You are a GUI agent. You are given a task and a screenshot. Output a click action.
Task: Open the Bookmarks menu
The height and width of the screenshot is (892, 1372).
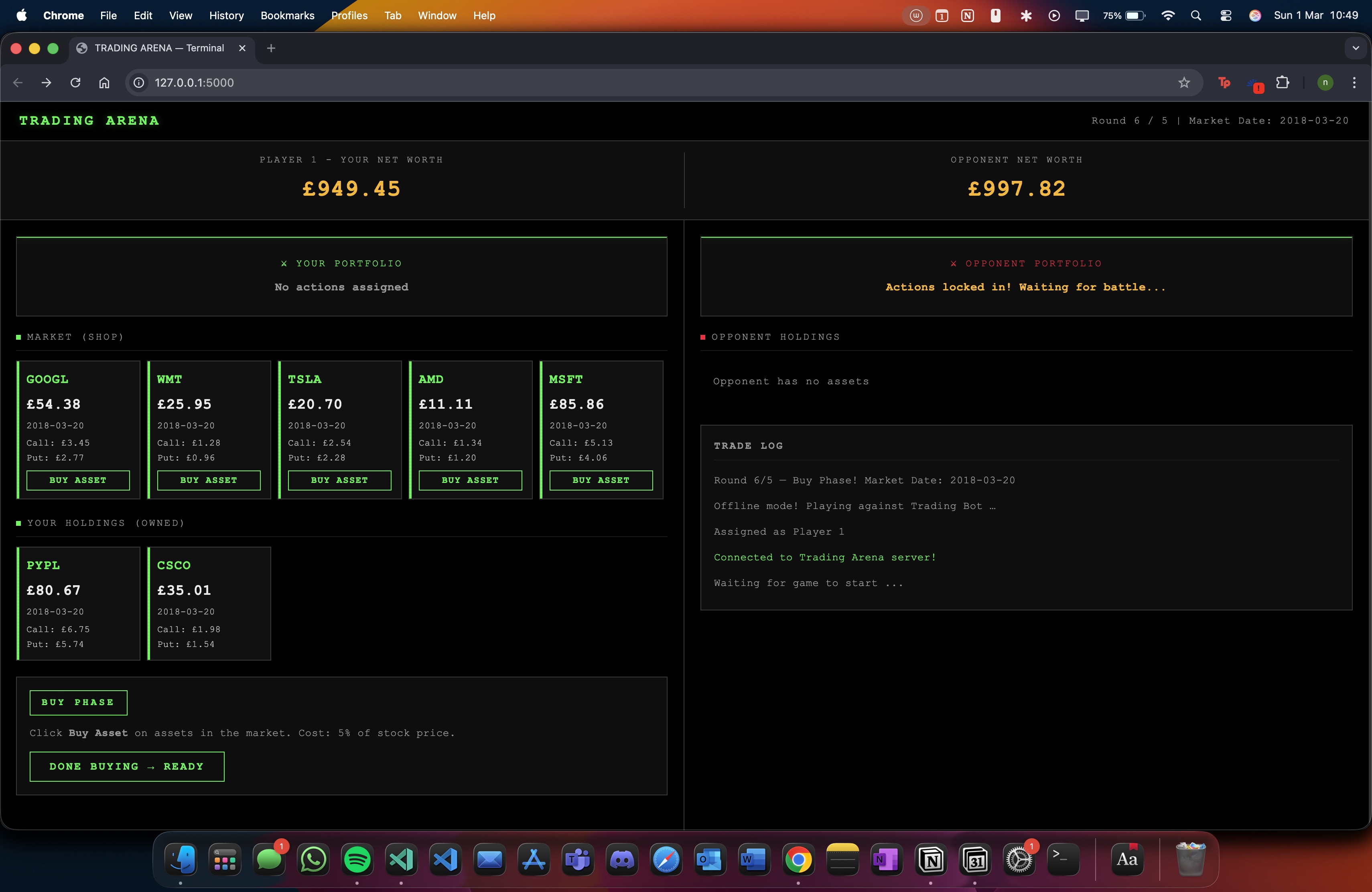[x=287, y=16]
